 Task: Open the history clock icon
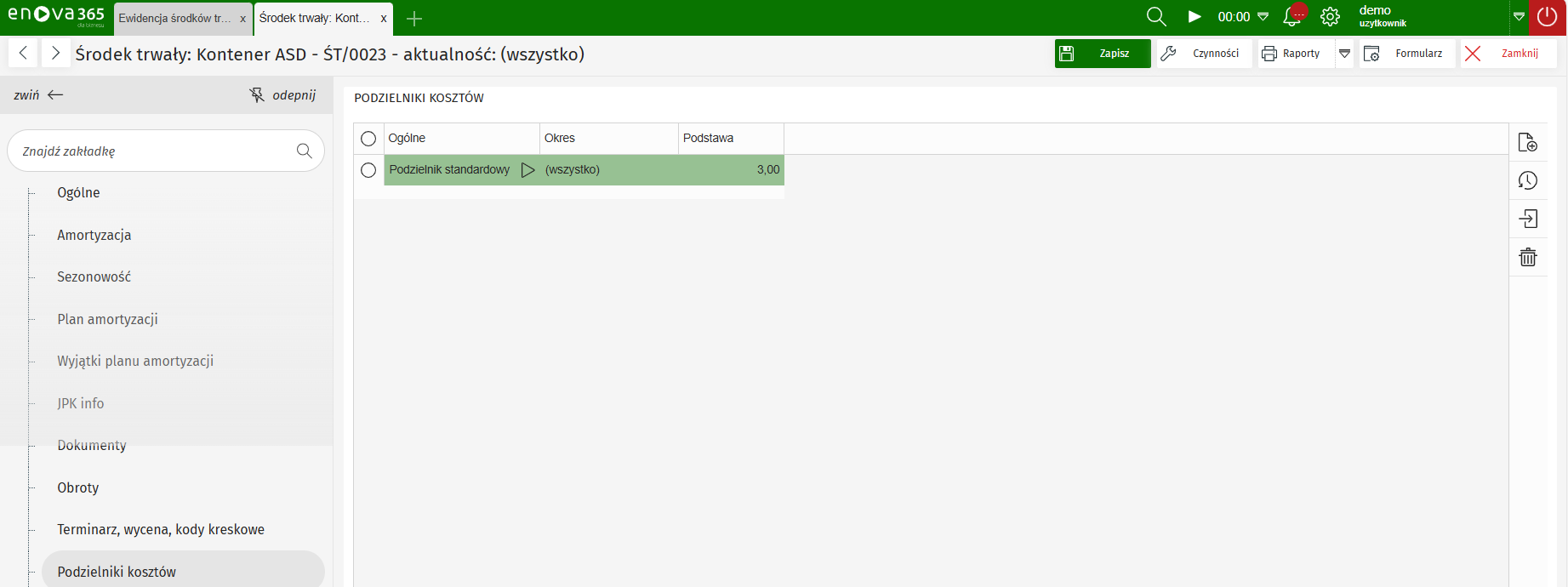[1528, 180]
